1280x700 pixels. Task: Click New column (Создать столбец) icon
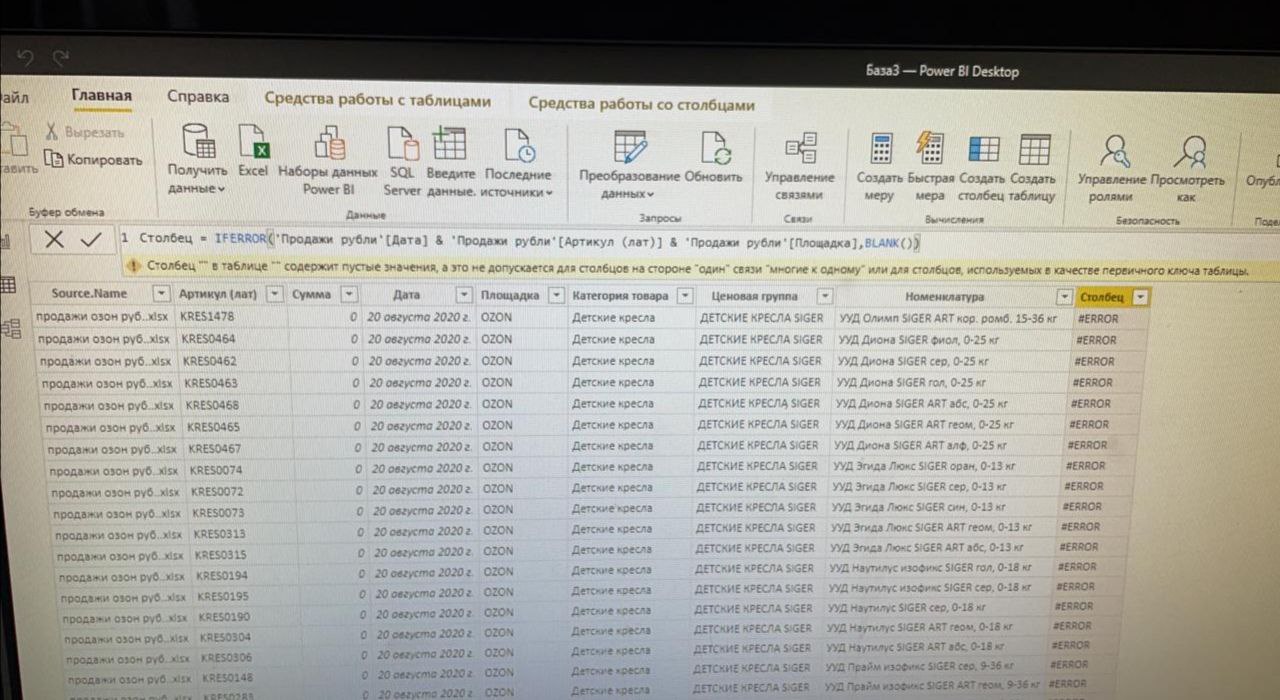pyautogui.click(x=984, y=149)
